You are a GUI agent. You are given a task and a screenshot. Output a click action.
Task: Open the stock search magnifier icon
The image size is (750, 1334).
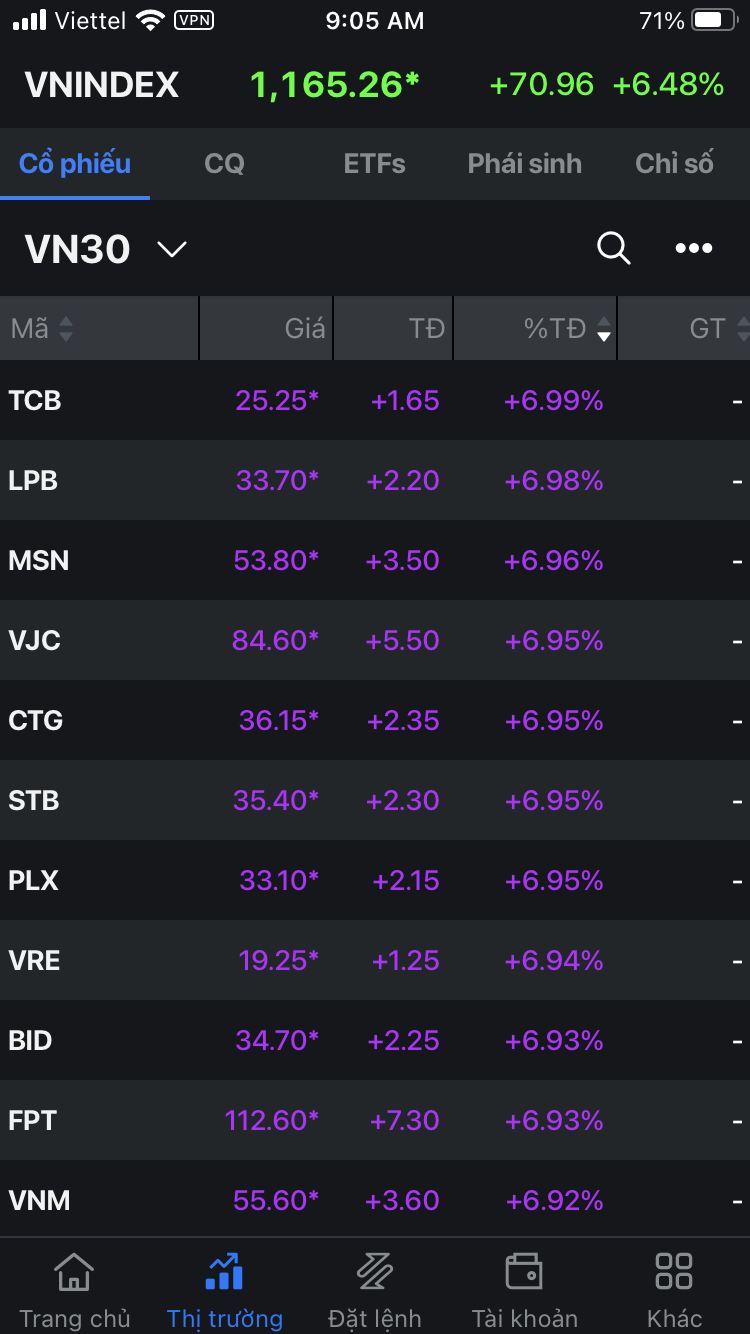click(613, 248)
